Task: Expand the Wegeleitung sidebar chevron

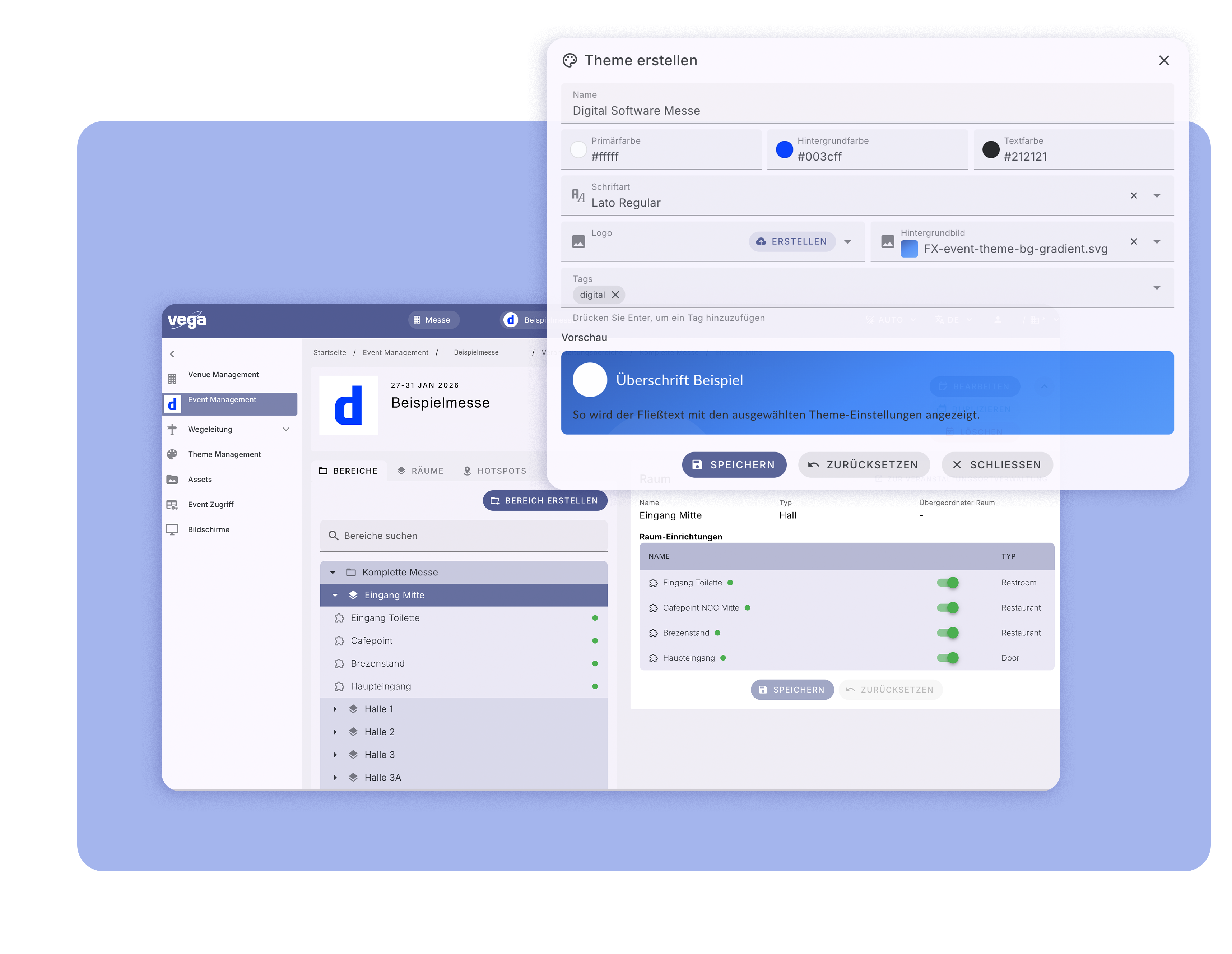Action: click(286, 429)
